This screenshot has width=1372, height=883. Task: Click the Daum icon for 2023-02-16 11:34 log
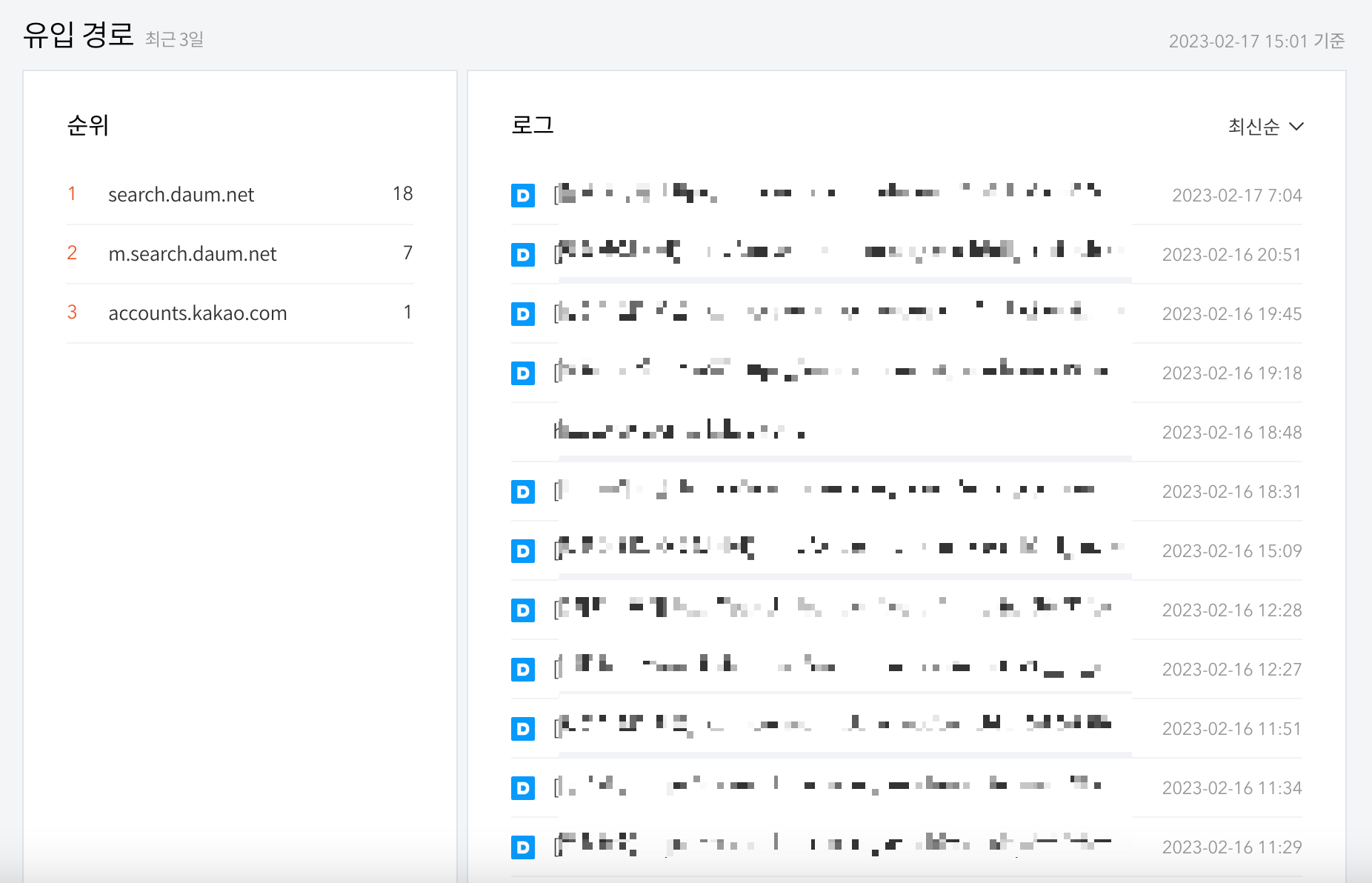(x=523, y=788)
